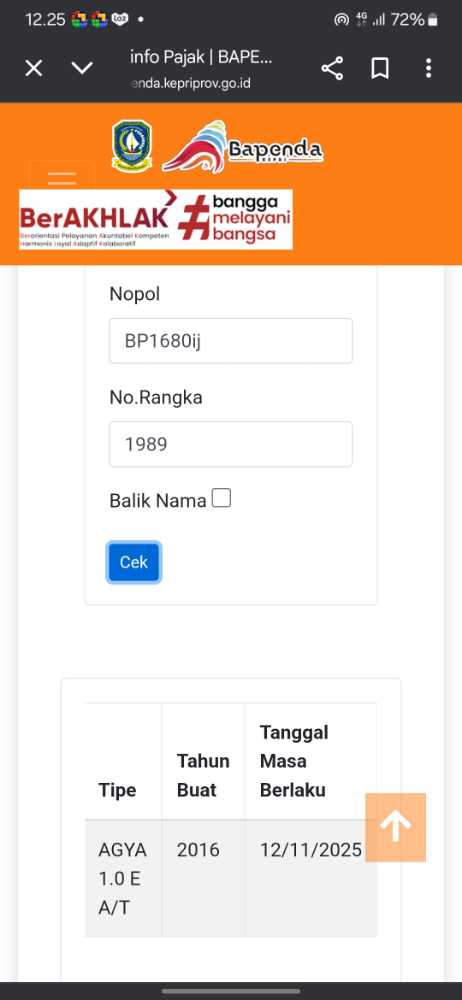
Task: Select the Tahun Buat column header
Action: coord(203,776)
